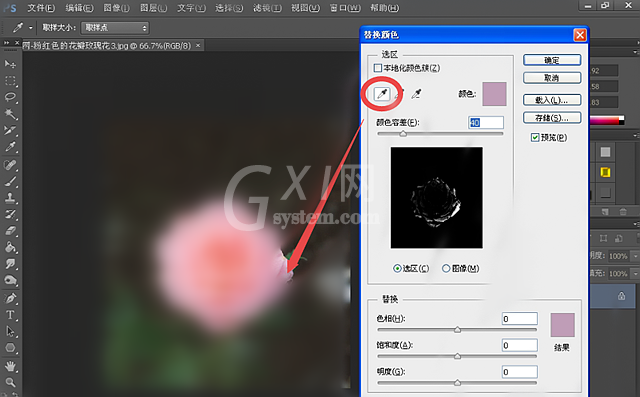Select the History Brush tool
640x397 pixels.
pos(10,214)
